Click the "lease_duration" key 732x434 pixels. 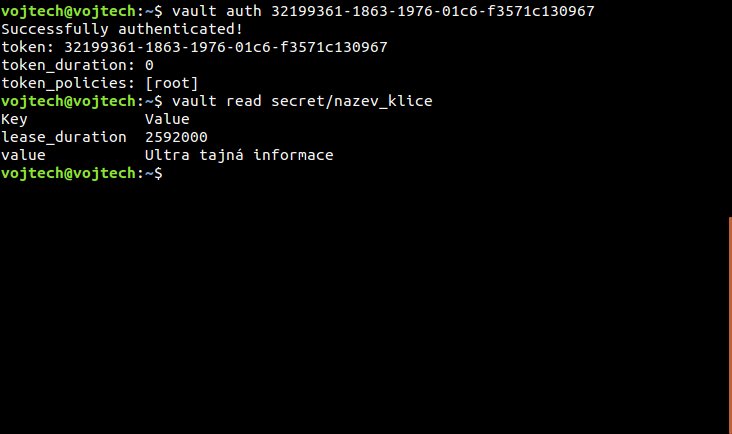coord(63,137)
